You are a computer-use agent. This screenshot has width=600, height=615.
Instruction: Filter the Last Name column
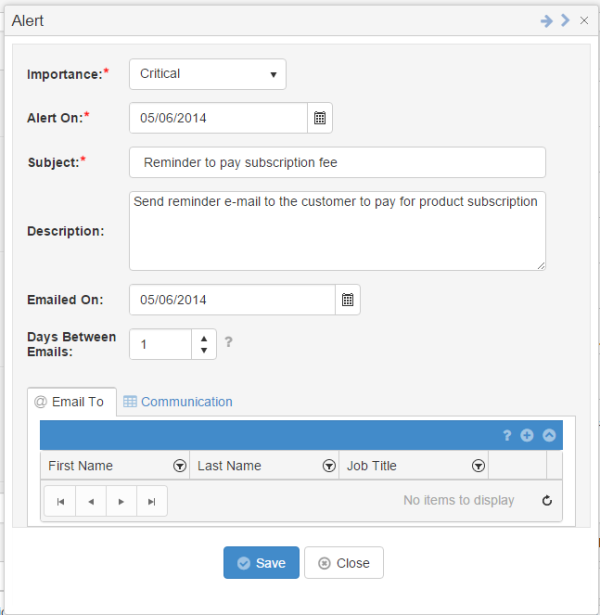pyautogui.click(x=329, y=466)
